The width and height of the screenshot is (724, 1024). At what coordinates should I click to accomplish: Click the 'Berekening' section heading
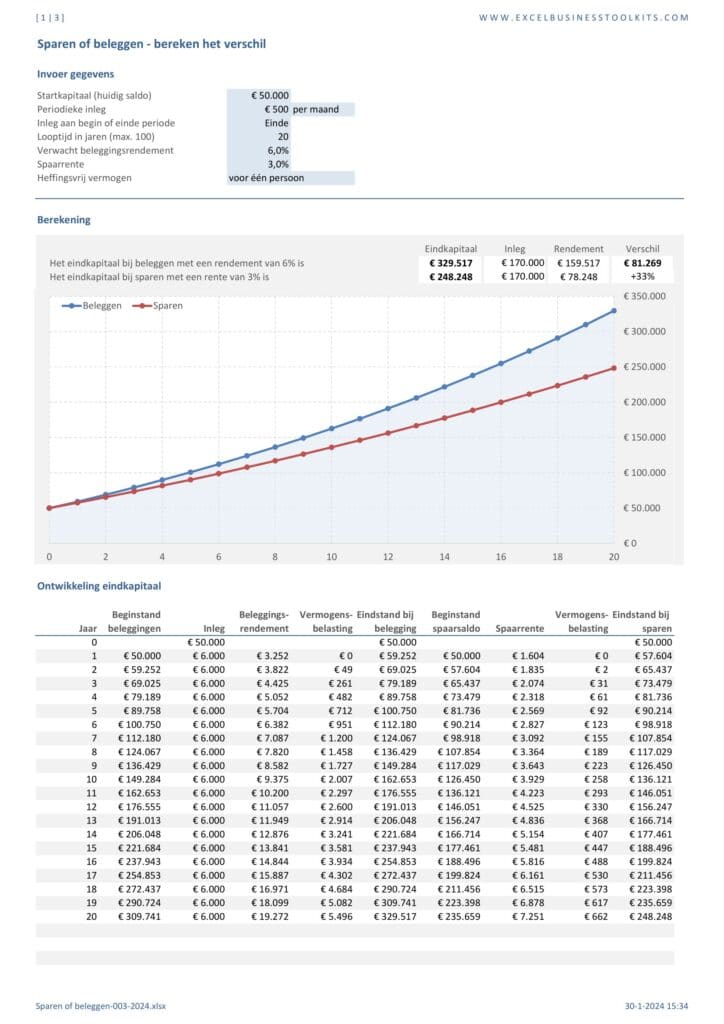pyautogui.click(x=63, y=219)
